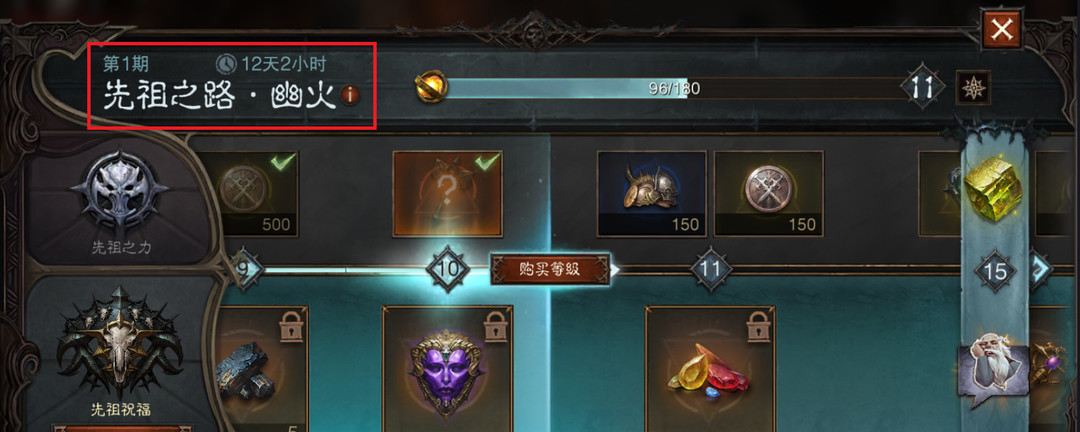Image resolution: width=1080 pixels, height=432 pixels.
Task: Click the info icon beside 先祖之路·幽火
Action: coord(351,96)
